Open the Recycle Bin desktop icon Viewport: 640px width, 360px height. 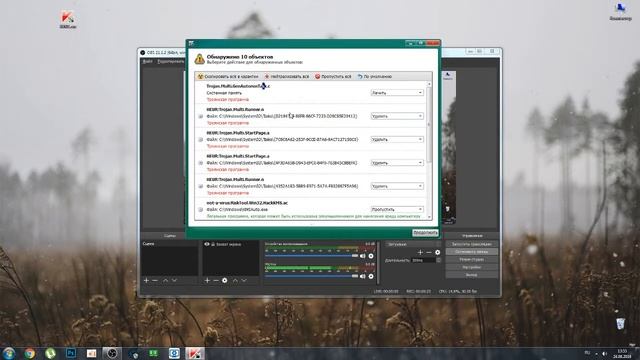click(x=620, y=324)
